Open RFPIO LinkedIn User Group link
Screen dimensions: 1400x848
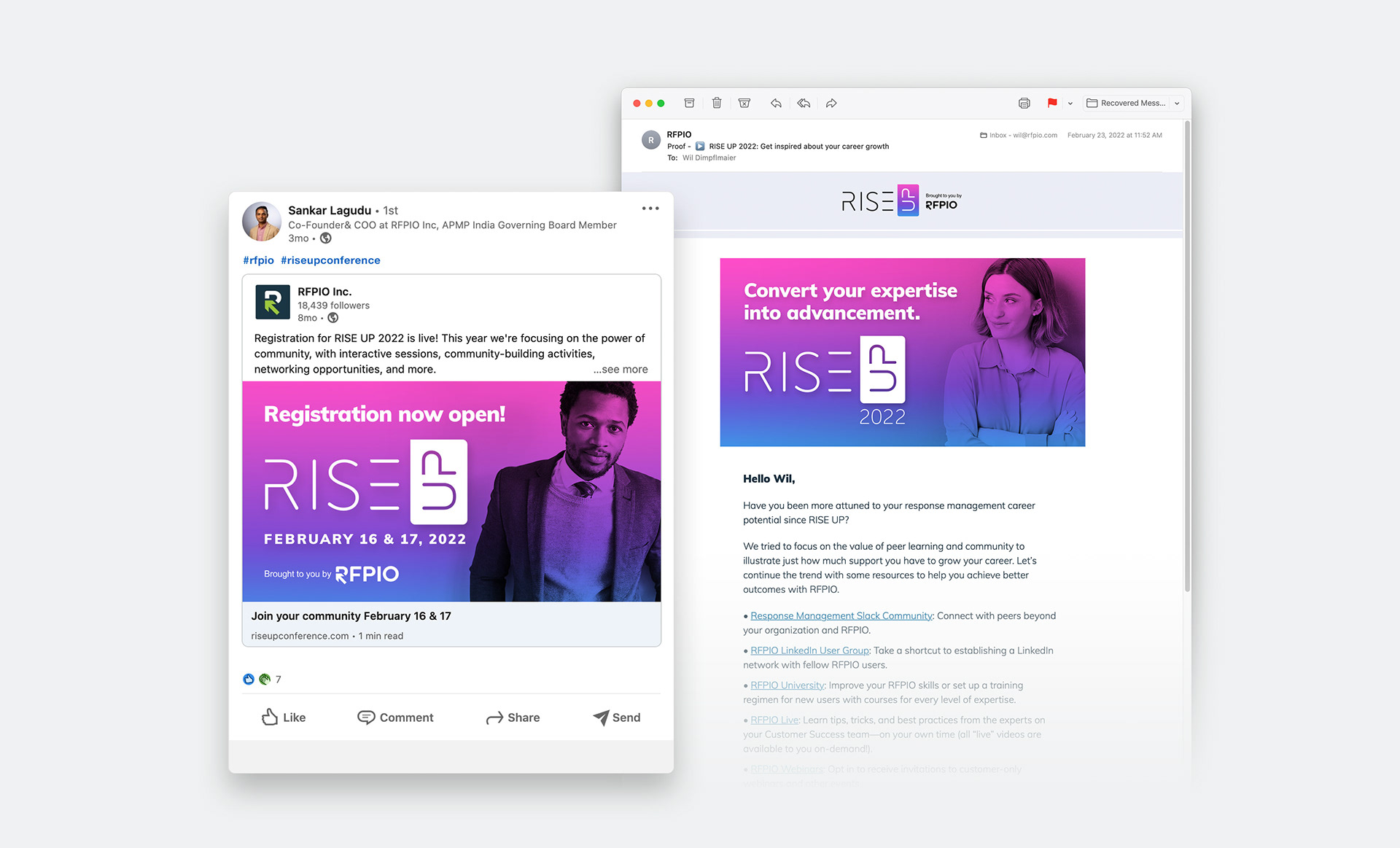[809, 650]
